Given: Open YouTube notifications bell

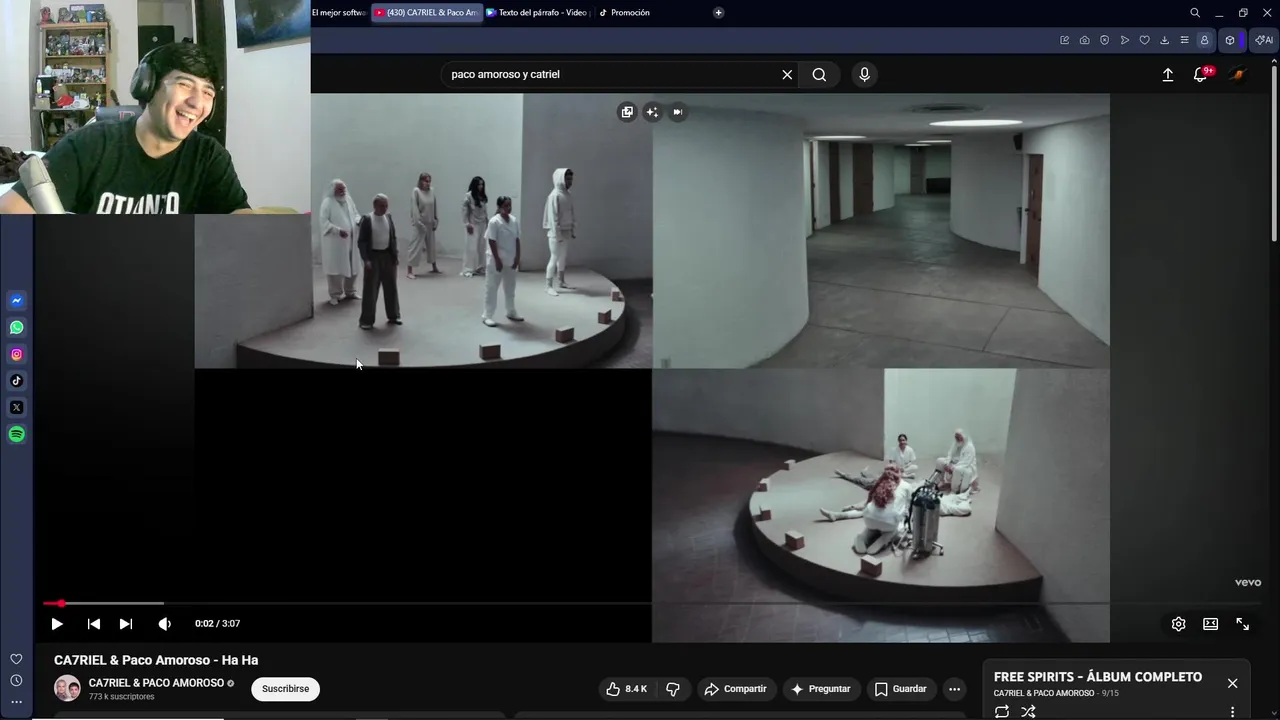Looking at the screenshot, I should pos(1201,75).
